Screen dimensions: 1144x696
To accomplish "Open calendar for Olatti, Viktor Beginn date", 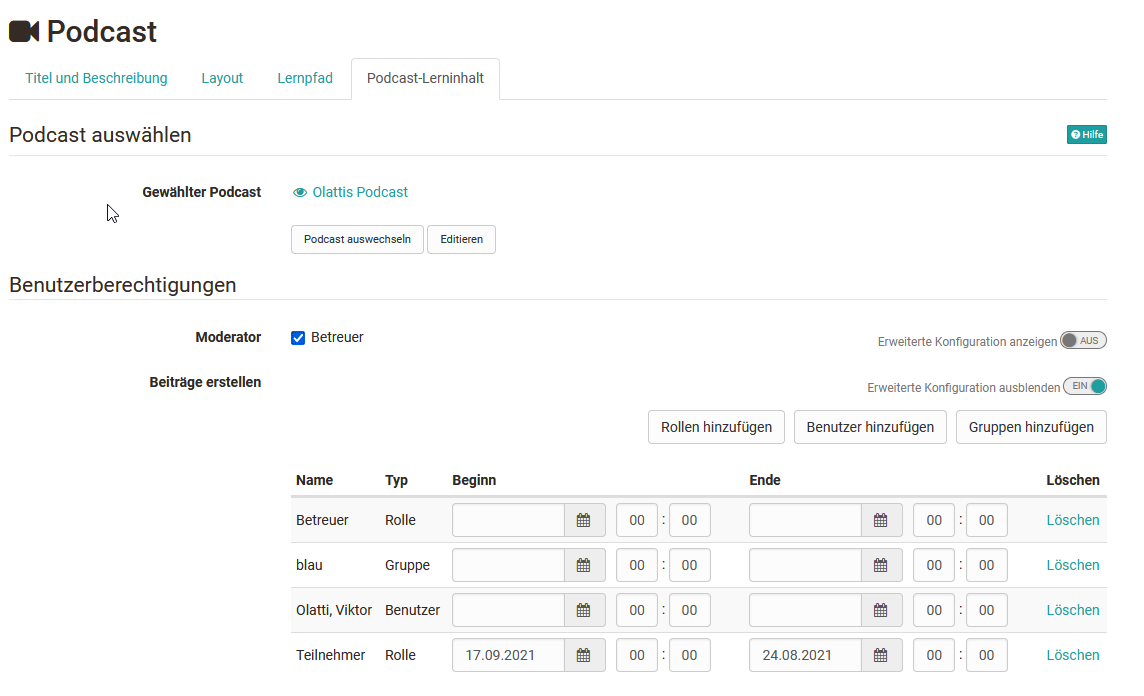I will 584,610.
